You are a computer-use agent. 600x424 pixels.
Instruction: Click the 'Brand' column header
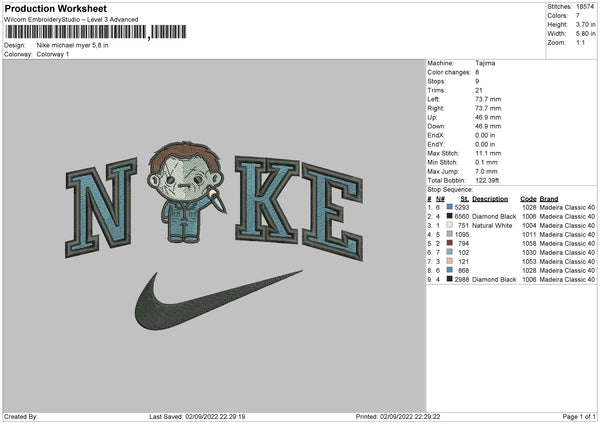(x=549, y=199)
